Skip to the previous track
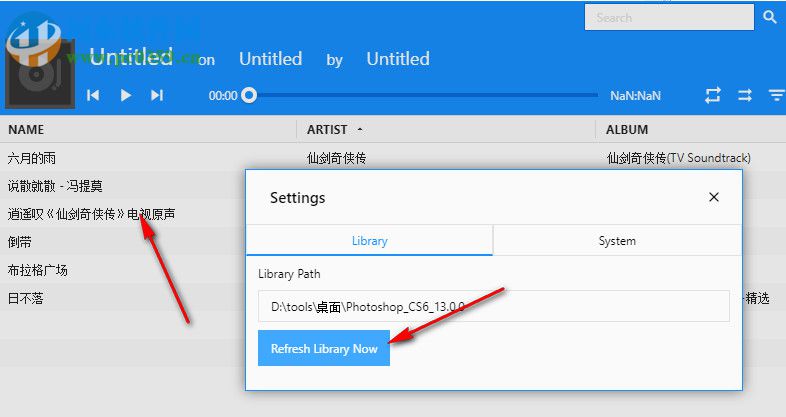Screen dimensions: 786x417 click(x=93, y=95)
